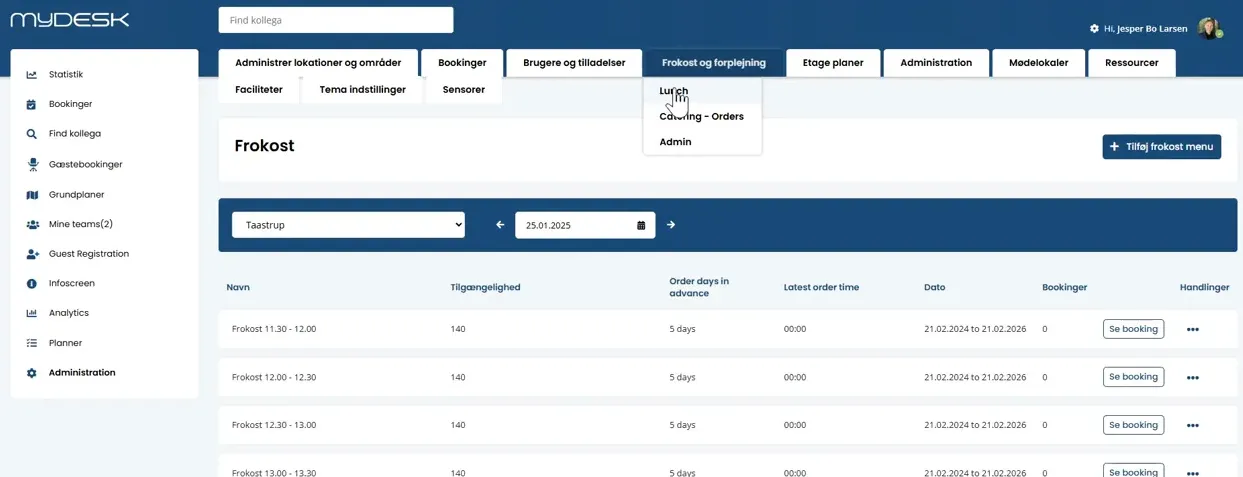1243x477 pixels.
Task: Open Statistik link in sidebar
Action: [x=66, y=75]
